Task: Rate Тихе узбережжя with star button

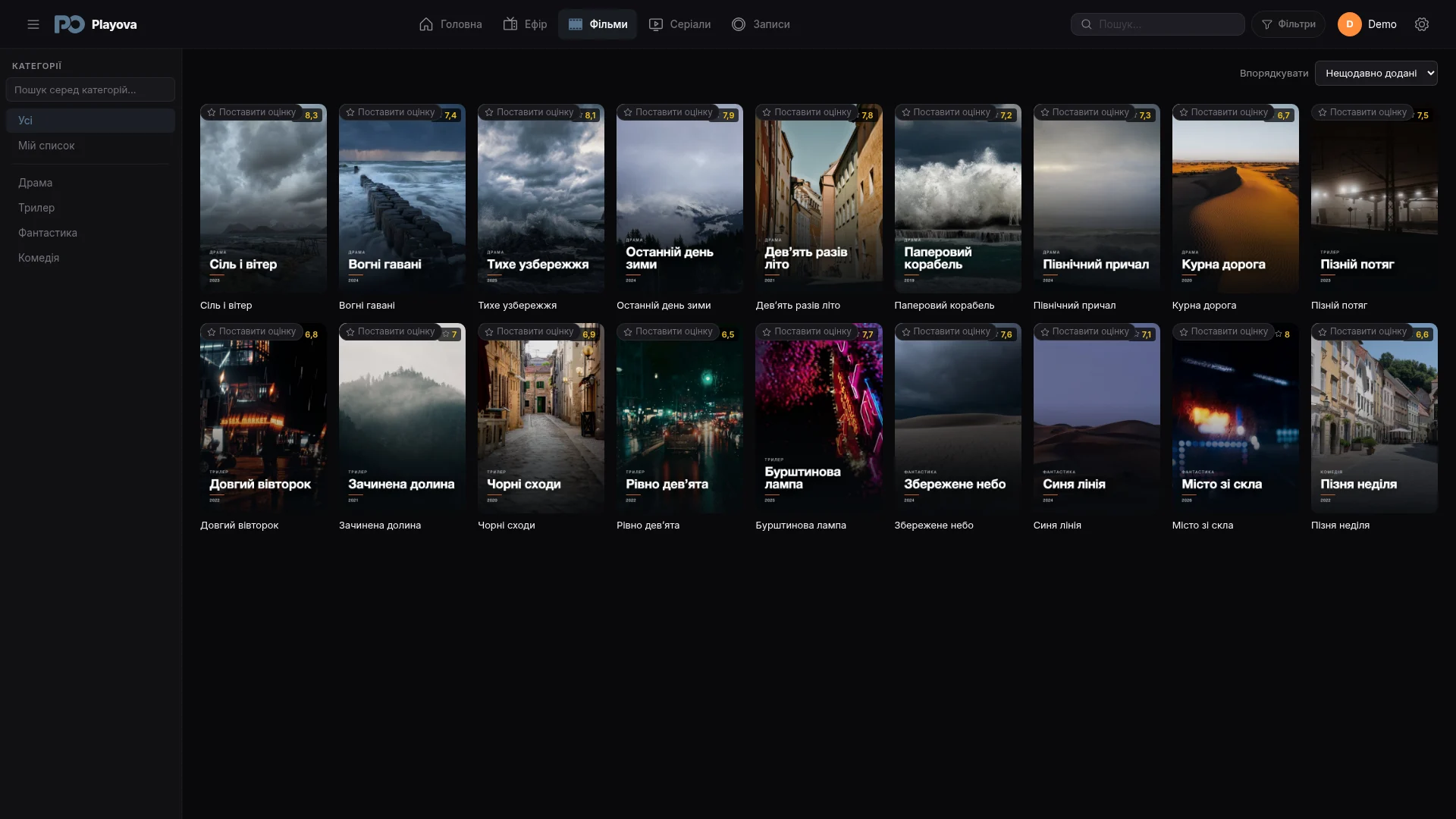Action: coord(529,112)
